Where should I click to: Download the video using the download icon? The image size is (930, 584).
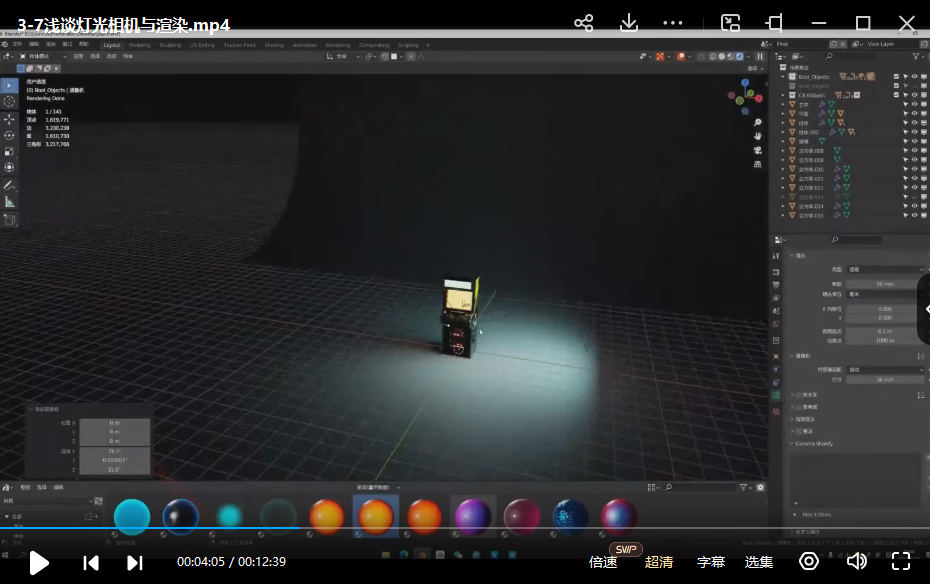coord(629,23)
